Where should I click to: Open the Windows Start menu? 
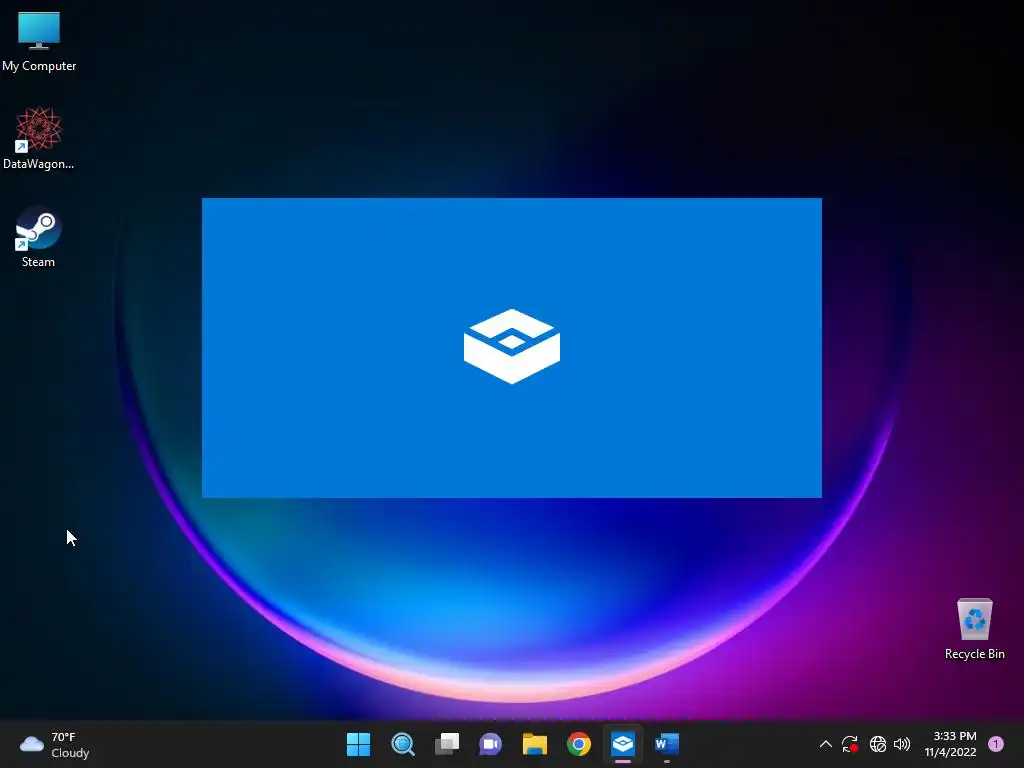pos(359,744)
